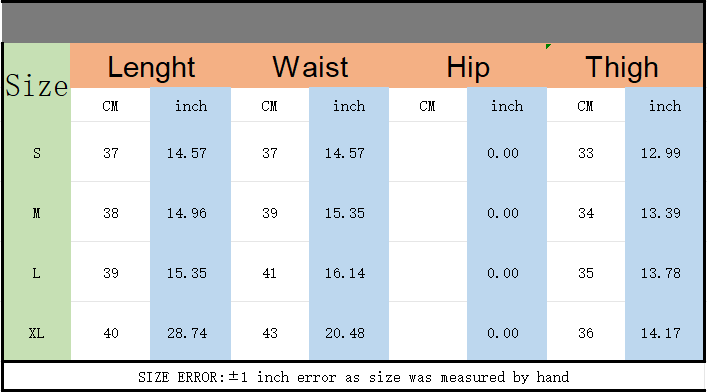Select the XL size row label

pyautogui.click(x=37, y=332)
